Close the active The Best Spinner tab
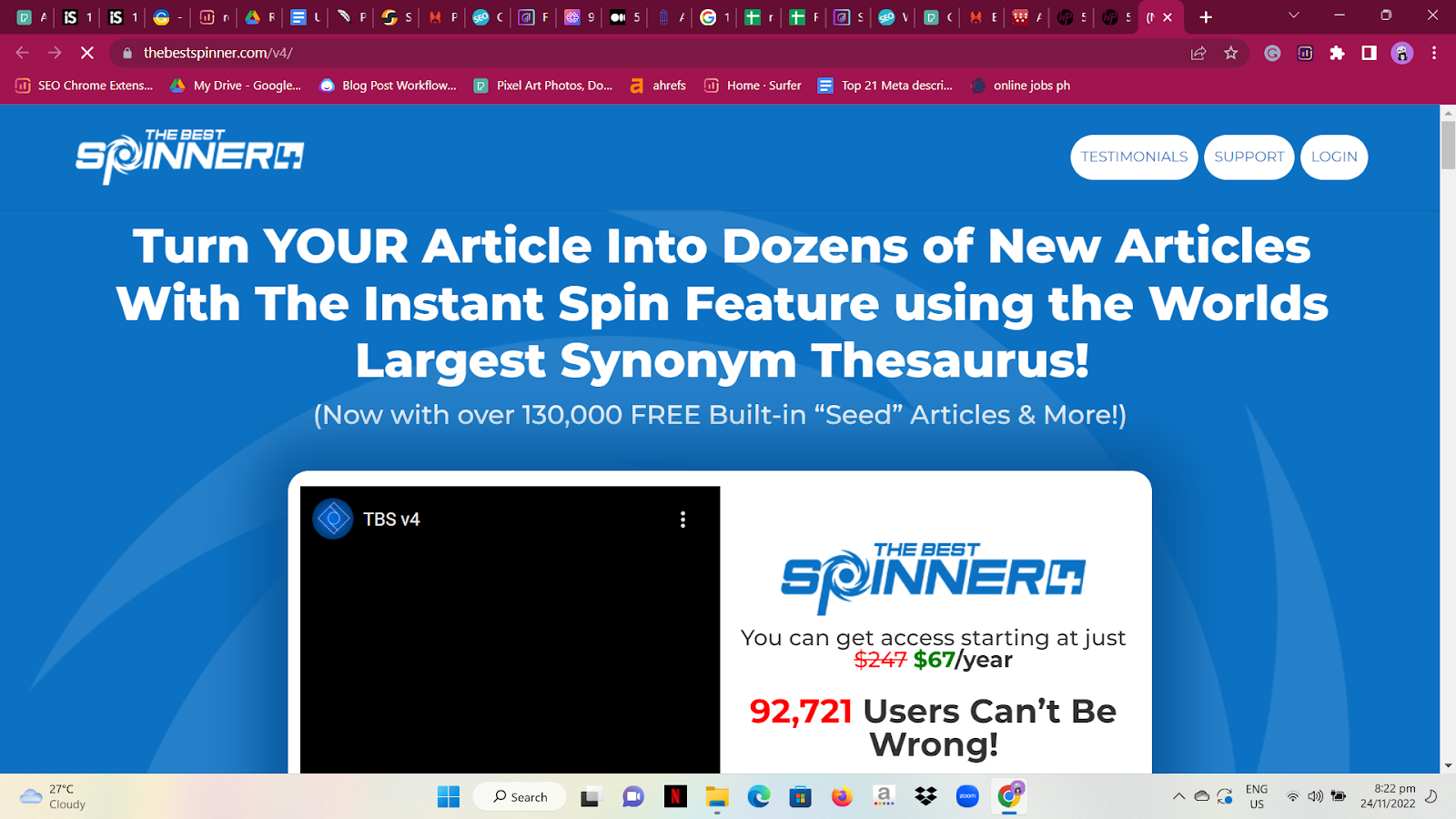This screenshot has height=819, width=1456. pos(1168,17)
